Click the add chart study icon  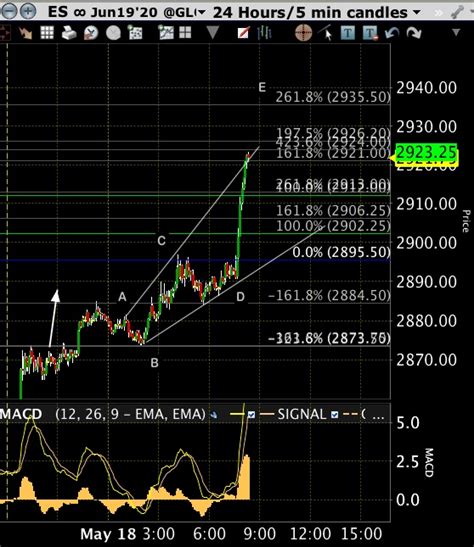[166, 32]
